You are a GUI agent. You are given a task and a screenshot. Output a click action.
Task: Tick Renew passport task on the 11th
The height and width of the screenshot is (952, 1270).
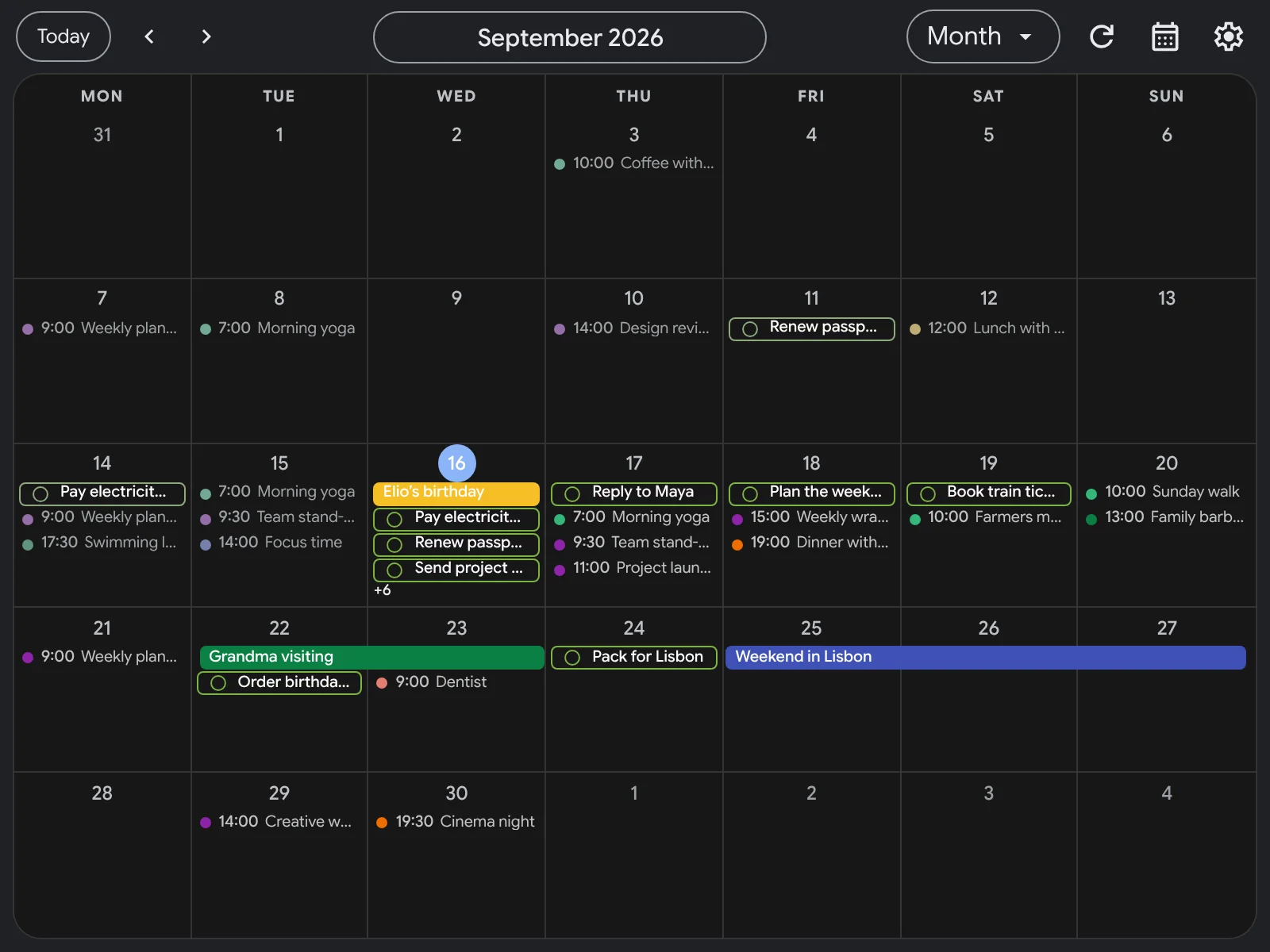point(750,329)
